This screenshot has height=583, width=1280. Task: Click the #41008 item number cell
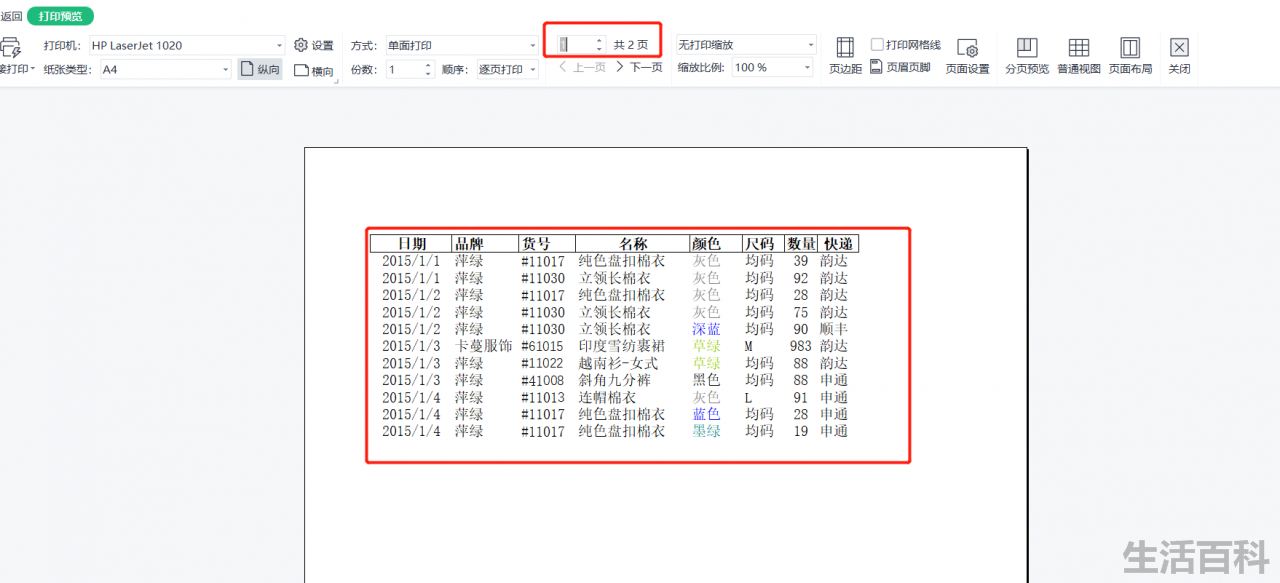coord(542,380)
